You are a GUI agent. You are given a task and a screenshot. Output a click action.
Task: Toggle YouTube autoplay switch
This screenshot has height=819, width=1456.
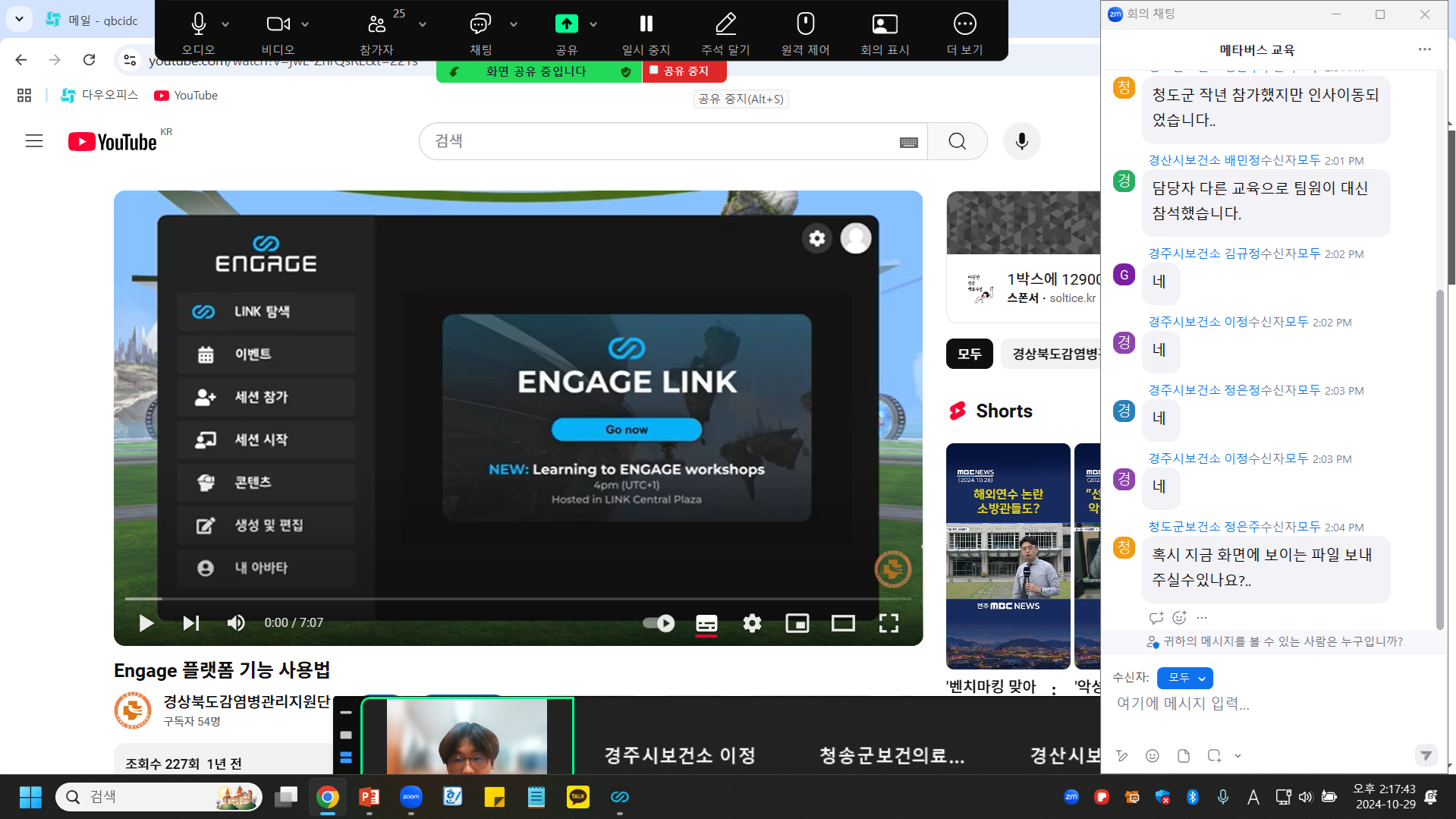coord(658,623)
